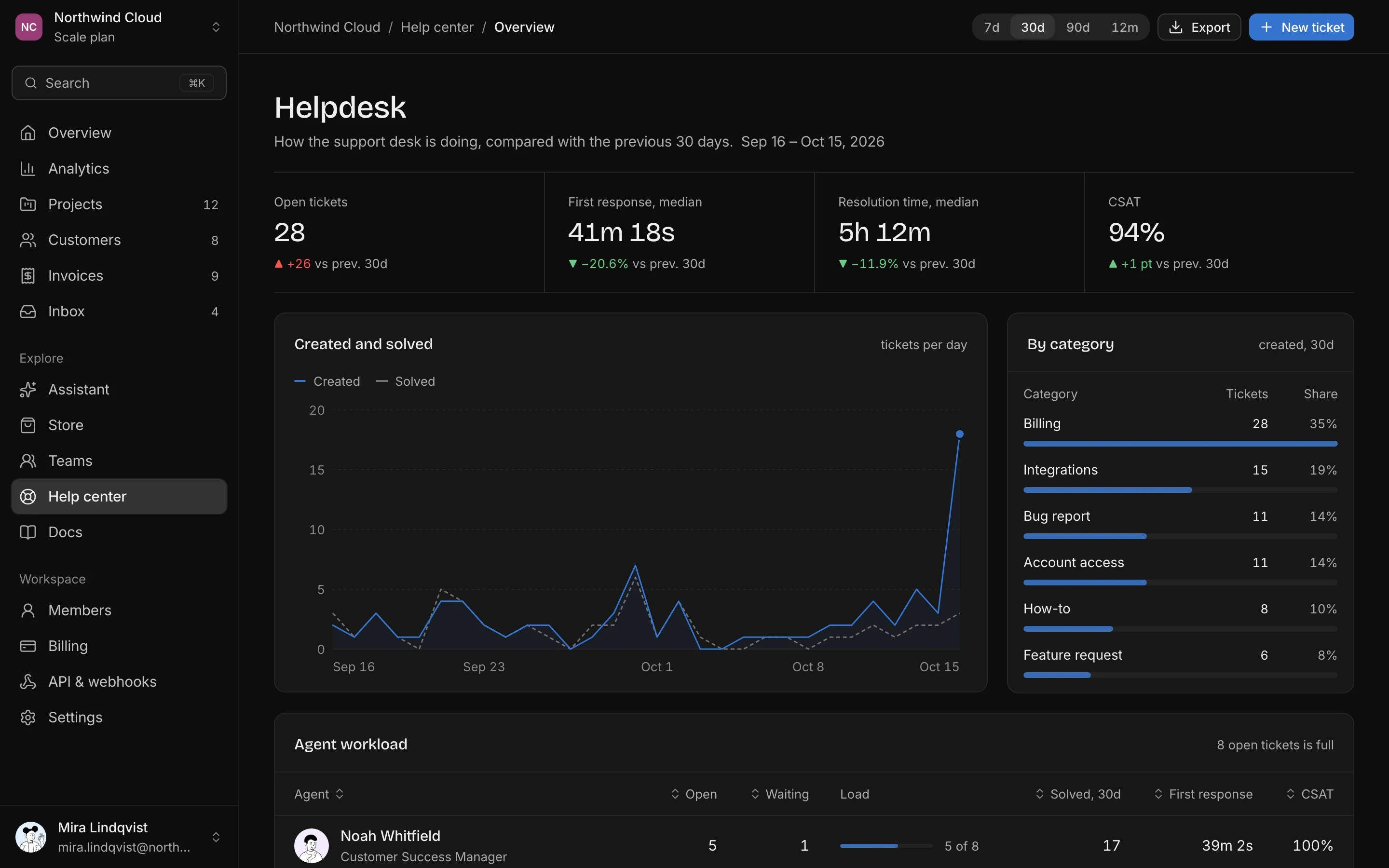
Task: Open the Help center breadcrumb link
Action: [x=437, y=27]
